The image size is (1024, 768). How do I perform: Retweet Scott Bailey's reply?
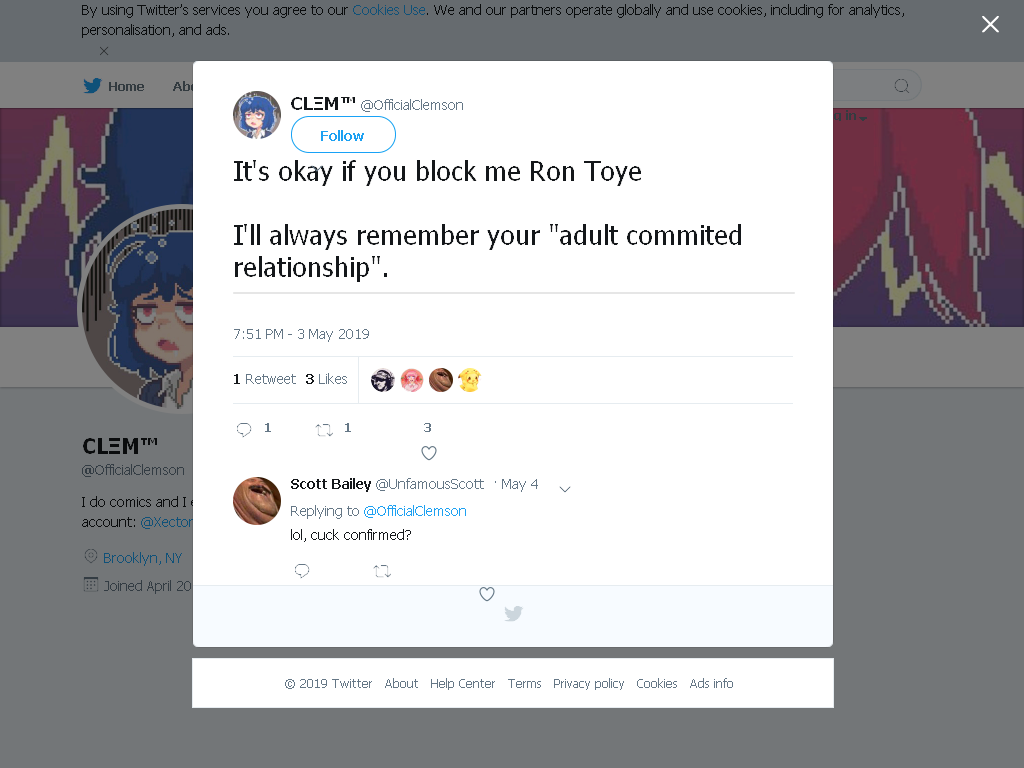382,571
